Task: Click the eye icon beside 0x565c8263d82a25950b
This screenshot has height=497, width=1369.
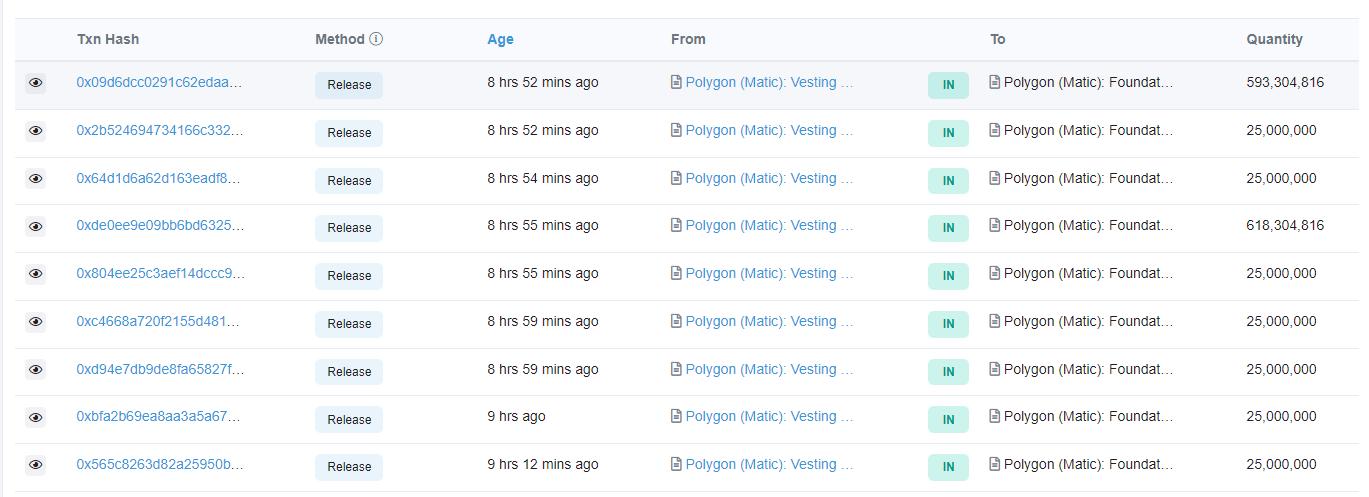Action: pos(36,465)
